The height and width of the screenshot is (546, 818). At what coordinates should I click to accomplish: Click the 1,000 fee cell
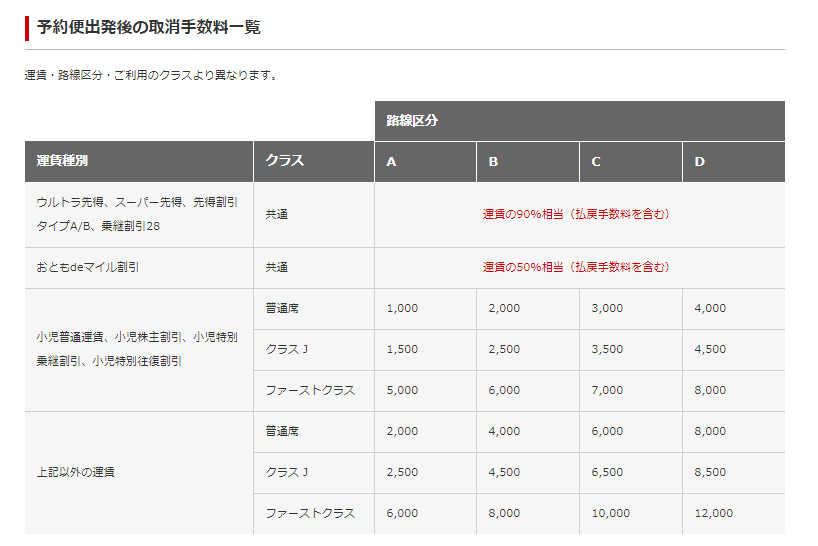coord(425,309)
